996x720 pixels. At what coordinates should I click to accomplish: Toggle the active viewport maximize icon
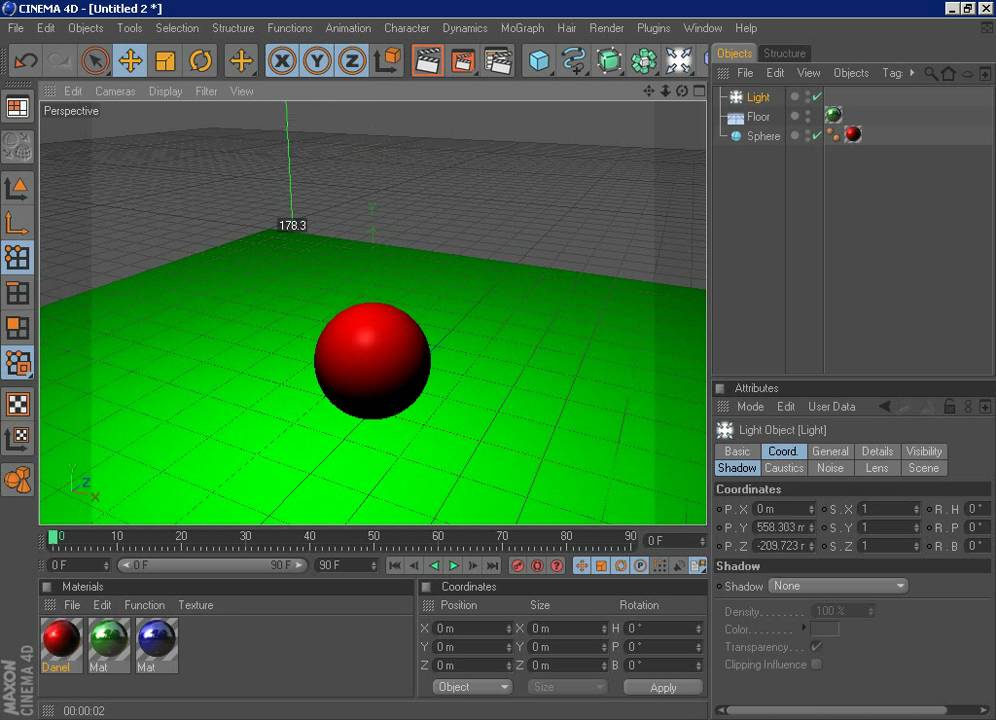tap(699, 91)
